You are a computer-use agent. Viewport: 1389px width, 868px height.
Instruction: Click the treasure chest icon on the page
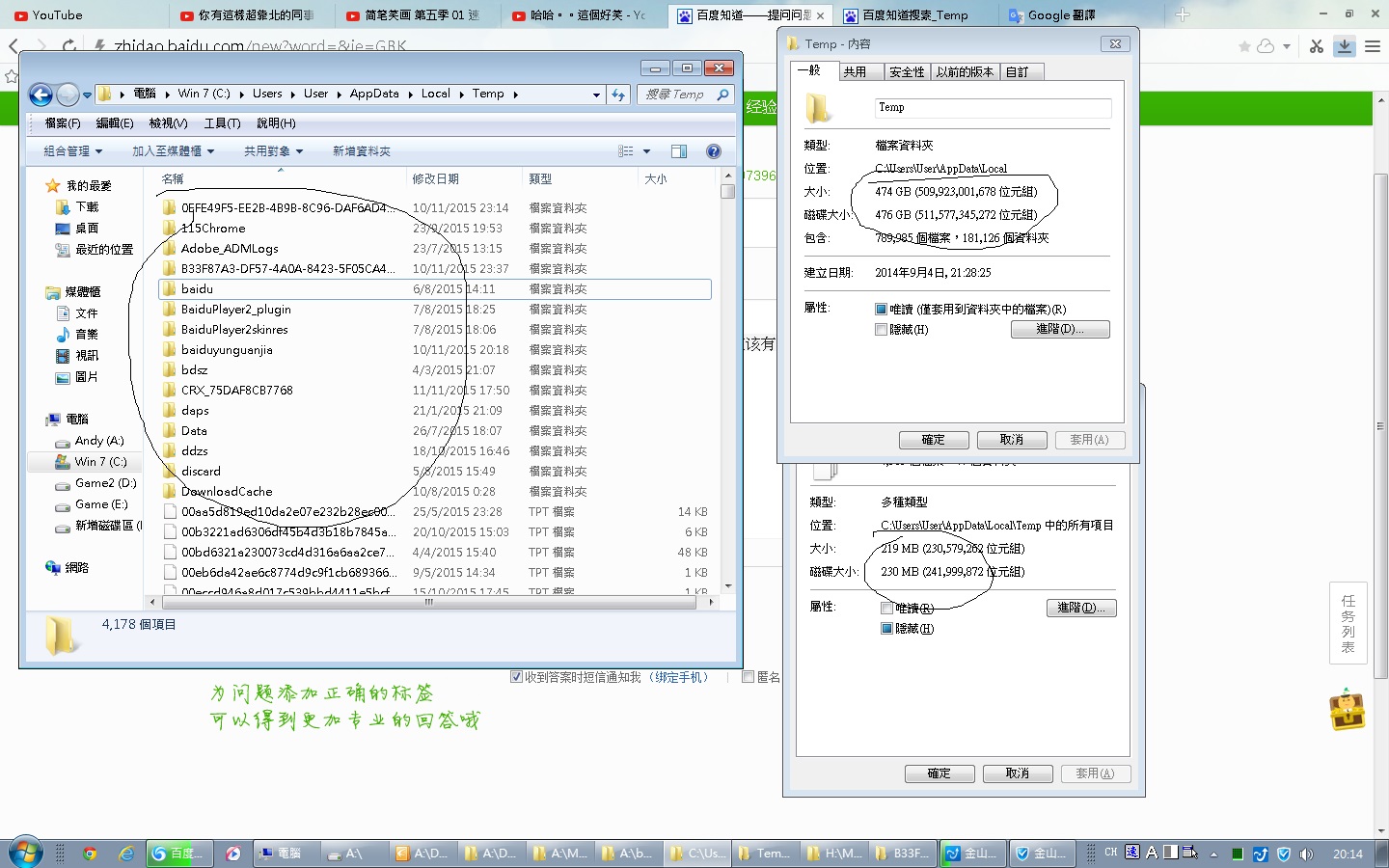tap(1348, 711)
